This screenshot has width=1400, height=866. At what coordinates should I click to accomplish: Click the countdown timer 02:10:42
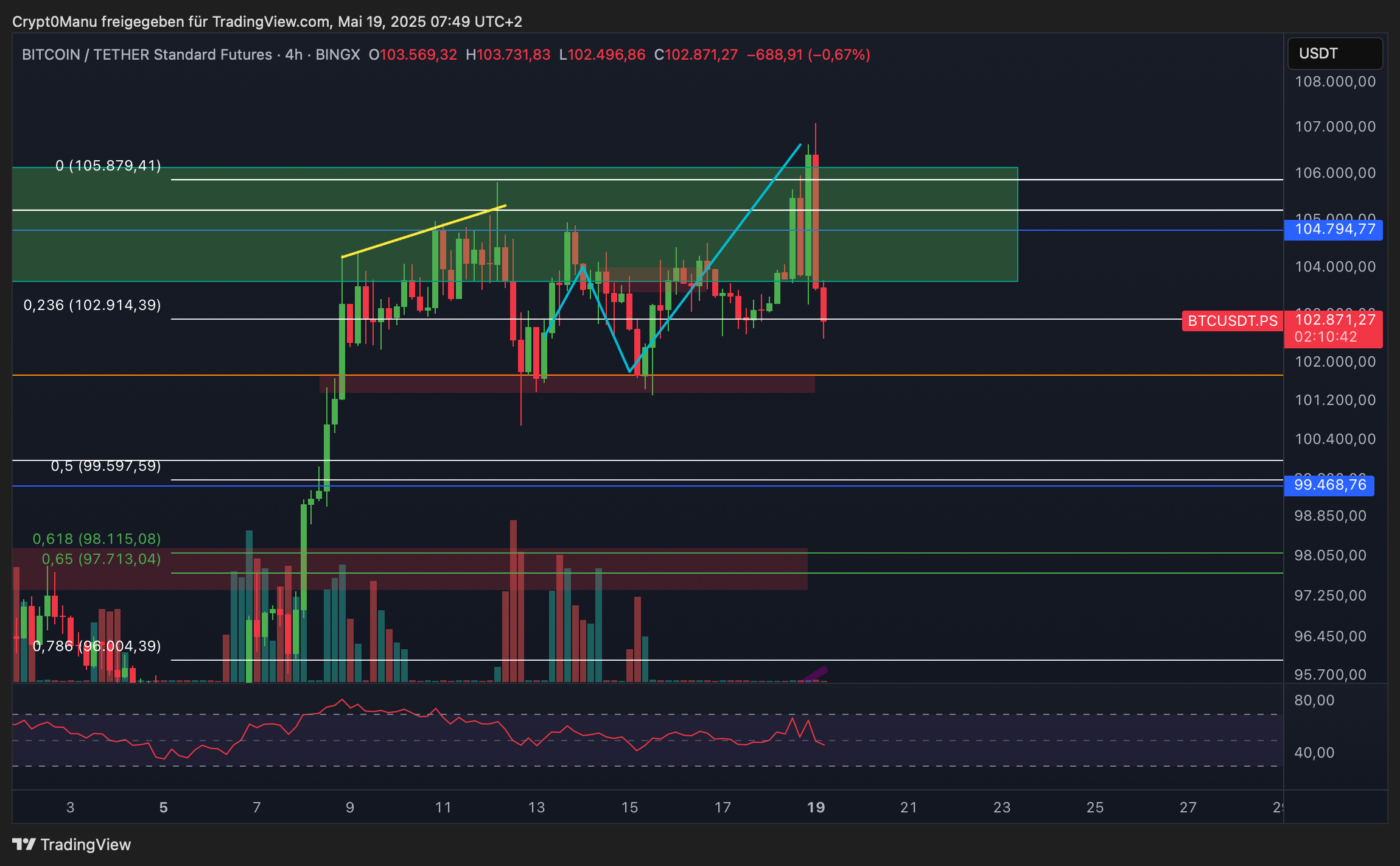click(x=1326, y=337)
